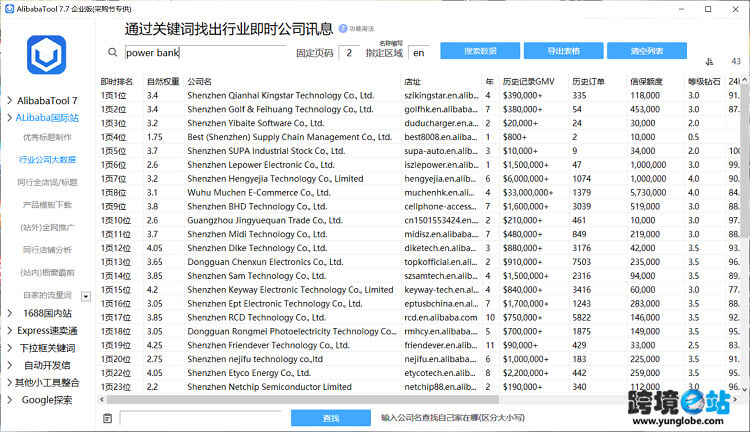This screenshot has width=750, height=432.
Task: Click the 1页17位 ranking cell
Action: pos(115,318)
